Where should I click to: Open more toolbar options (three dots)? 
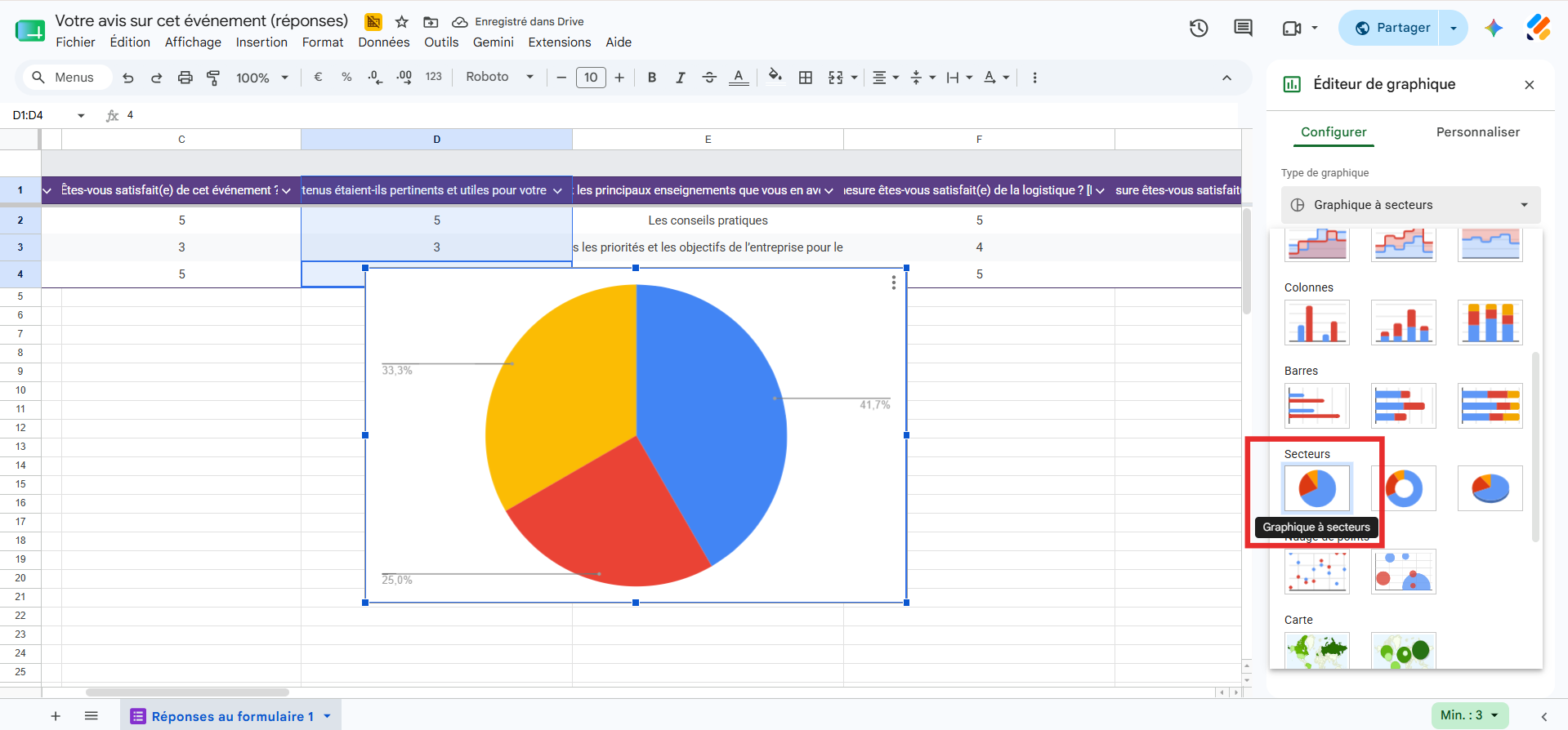click(1034, 78)
